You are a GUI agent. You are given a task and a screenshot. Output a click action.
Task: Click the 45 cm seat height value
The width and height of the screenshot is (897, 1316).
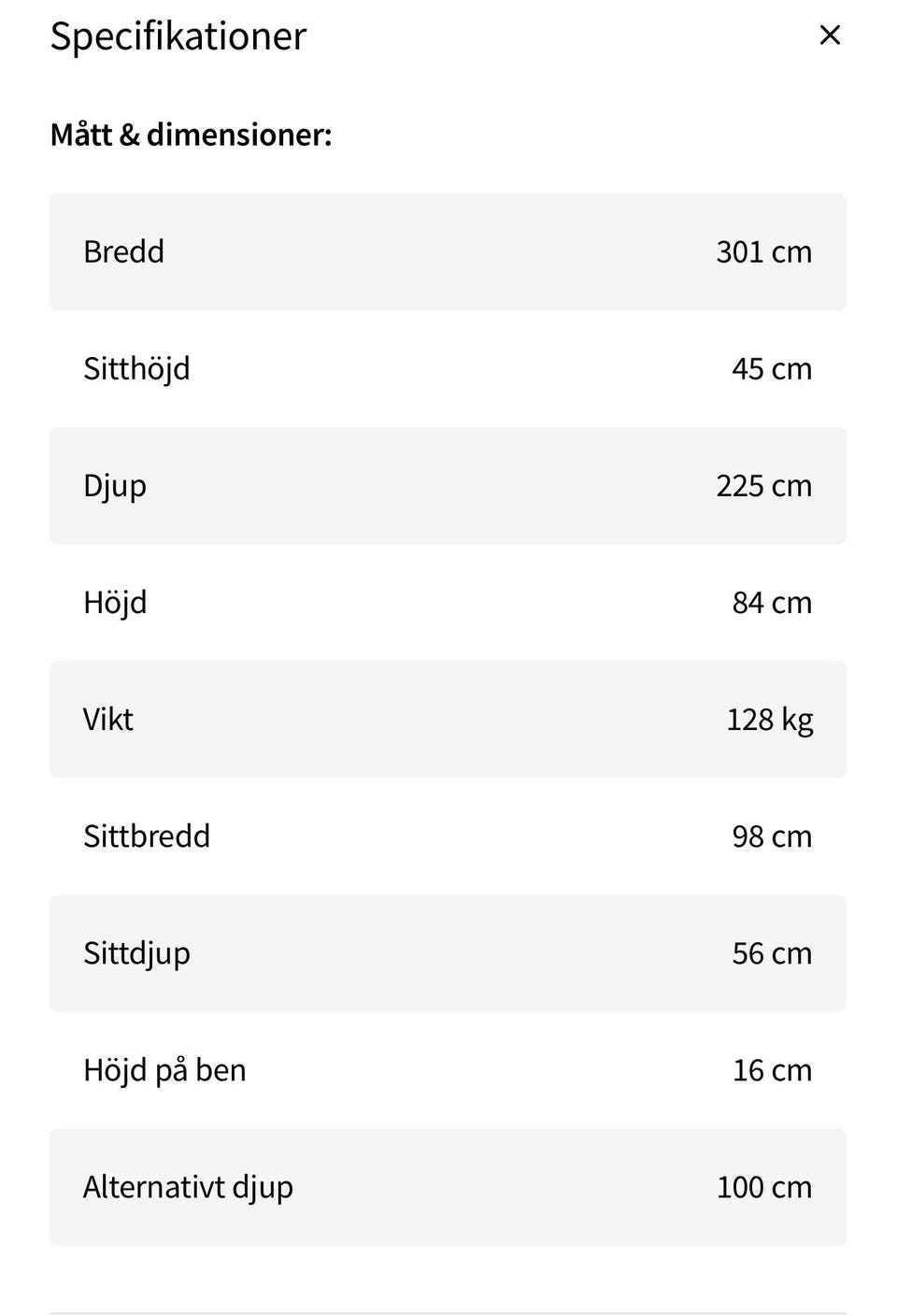[771, 368]
